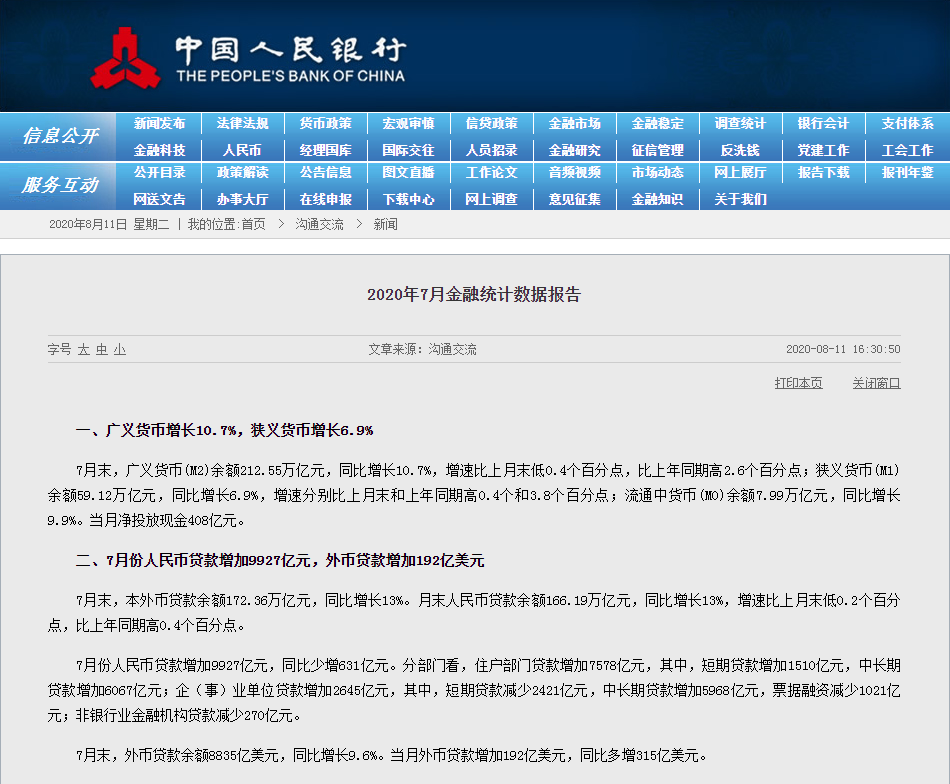Set font size to small (小)
This screenshot has height=784, width=950.
[x=120, y=350]
